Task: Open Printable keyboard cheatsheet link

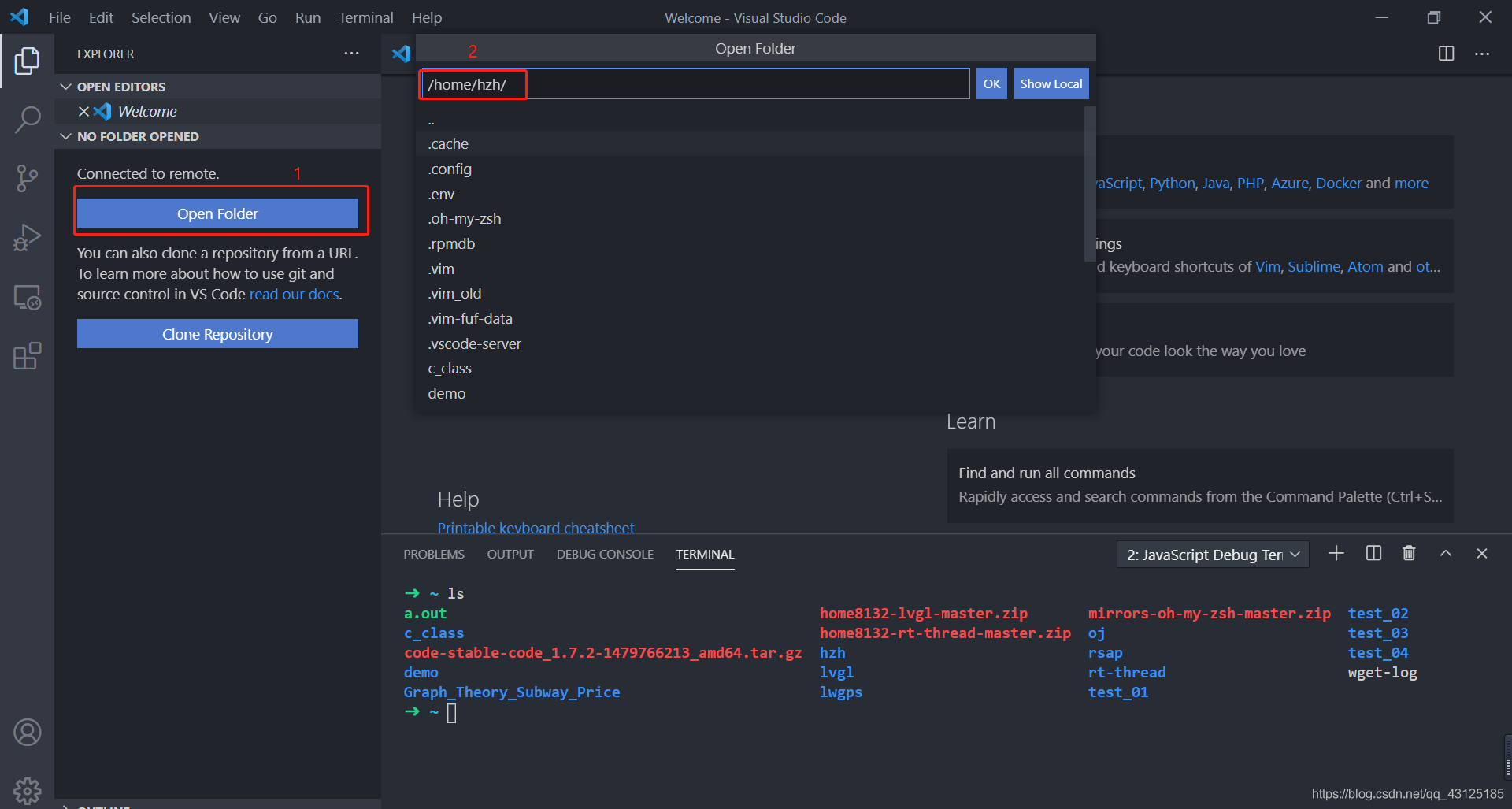Action: click(535, 528)
